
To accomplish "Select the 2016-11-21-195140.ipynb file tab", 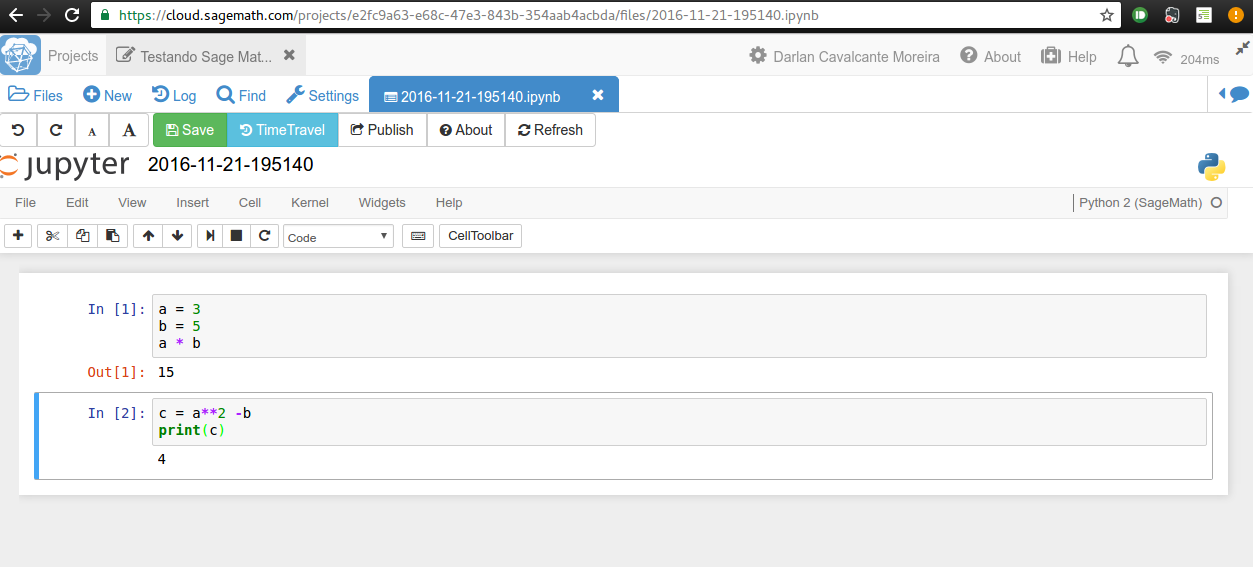I will (x=472, y=96).
